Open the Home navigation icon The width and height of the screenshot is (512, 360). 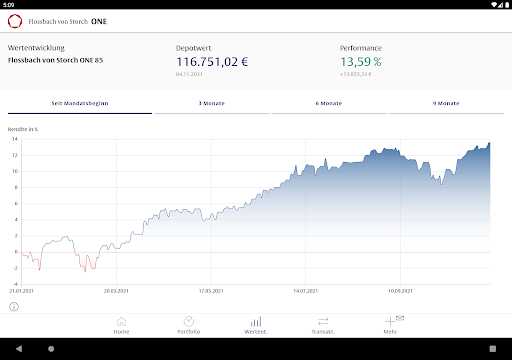click(121, 322)
